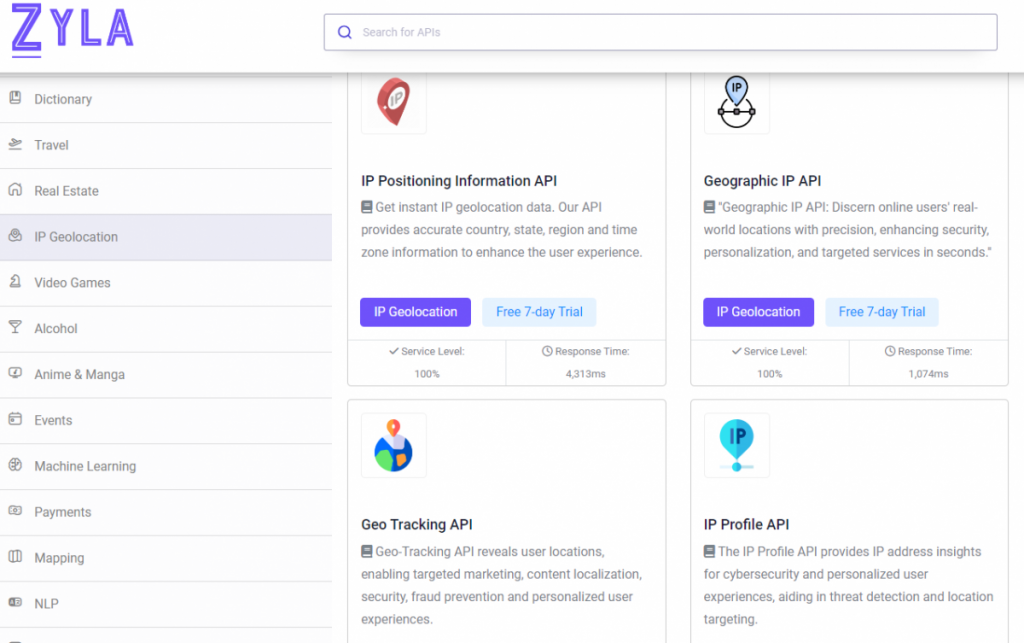Open the Payments category

click(166, 512)
